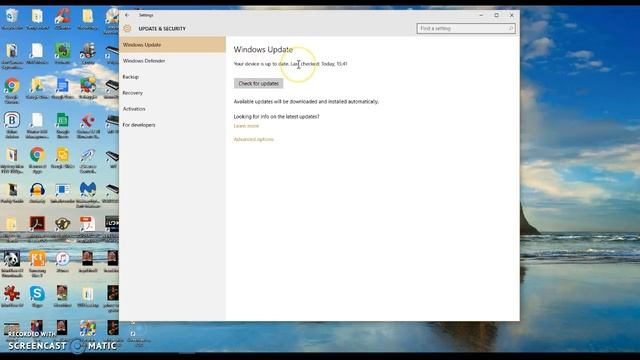Open the desktop icon with letter B
This screenshot has width=640, height=360.
pyautogui.click(x=12, y=121)
